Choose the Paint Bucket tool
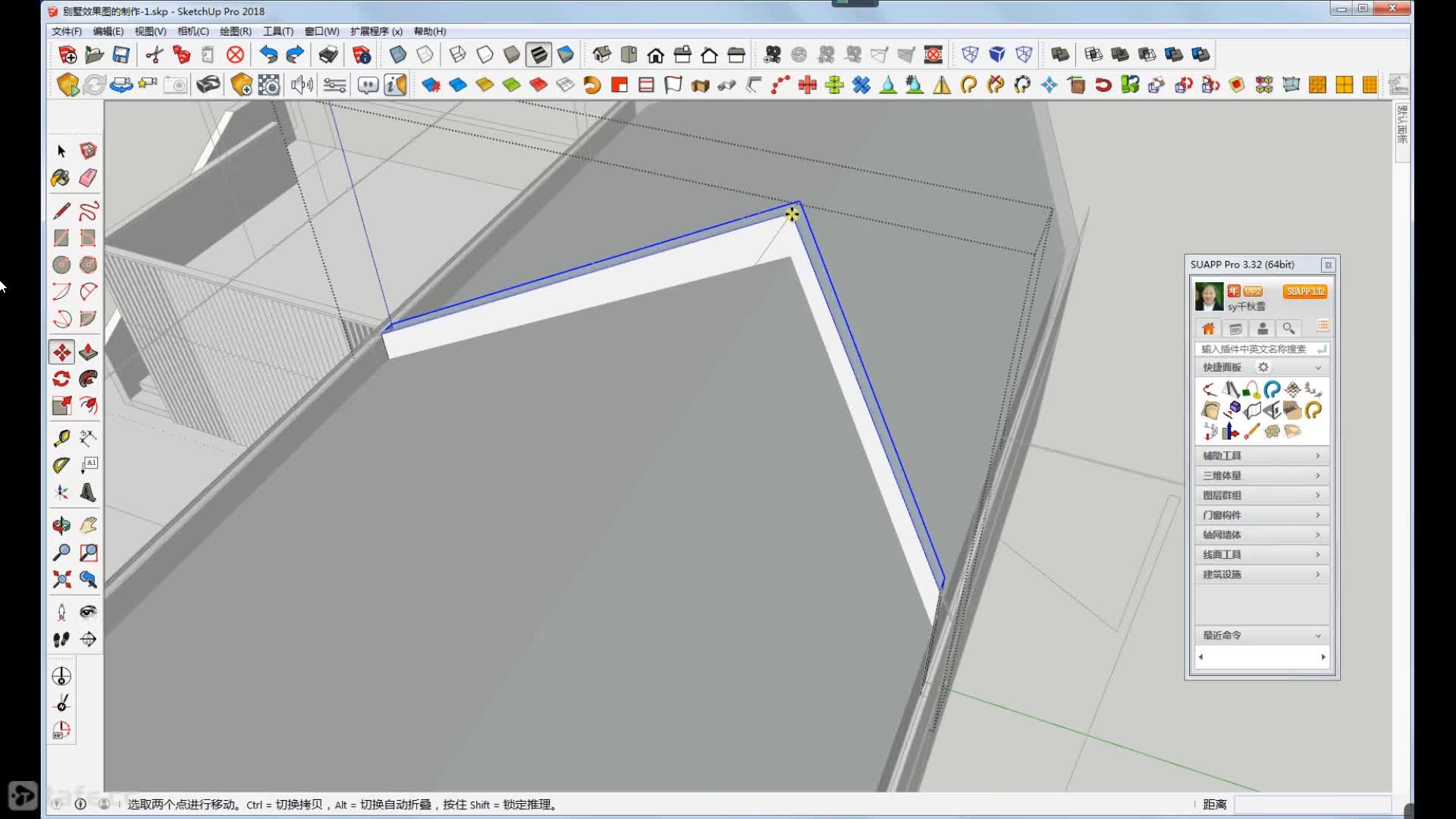This screenshot has height=819, width=1456. coord(61,178)
